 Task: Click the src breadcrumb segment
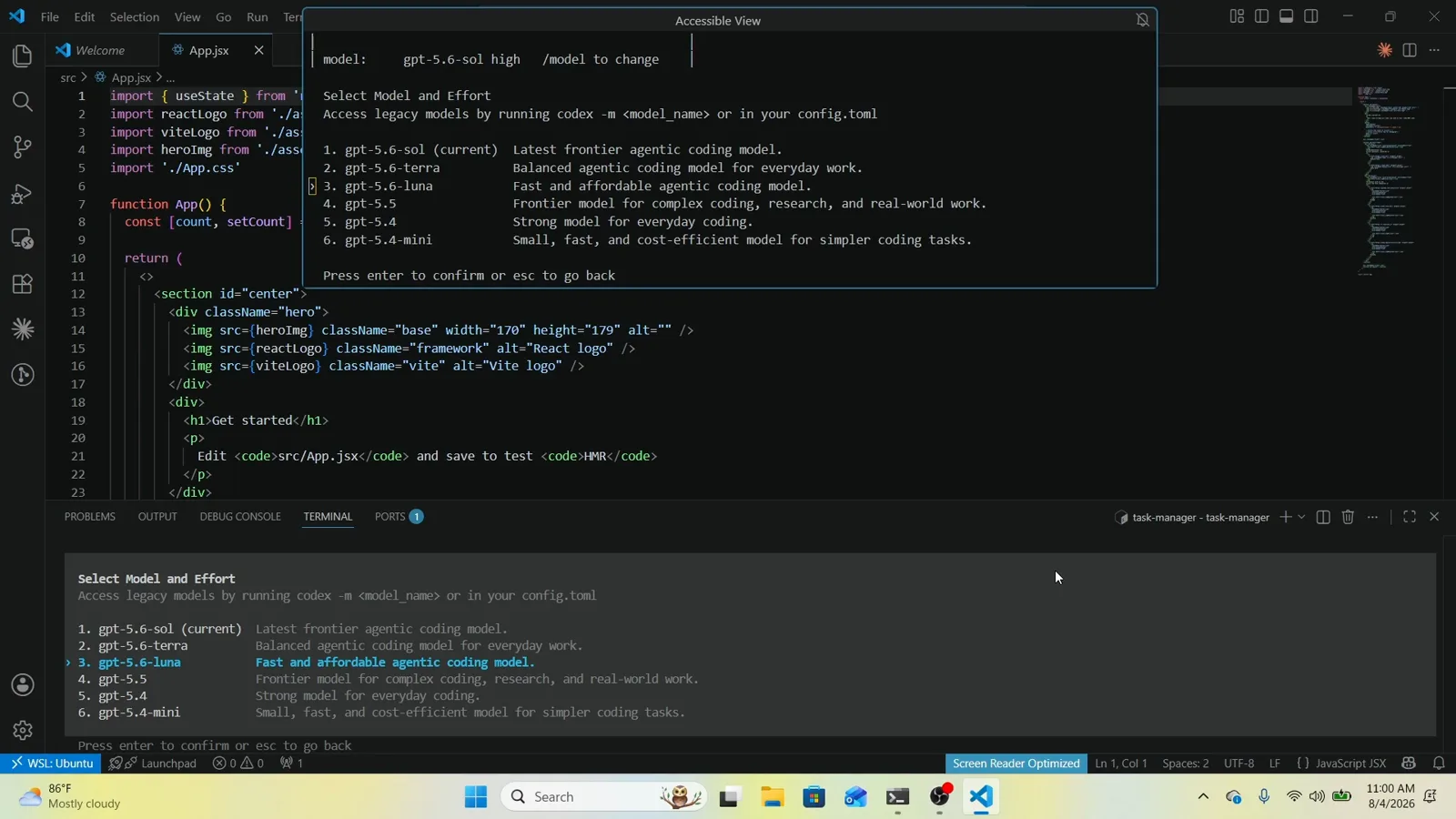68,78
